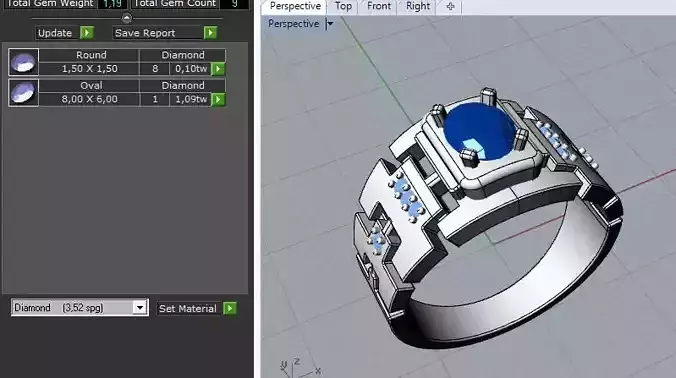
Task: Select the 1,50 X 1,50 size cell
Action: tap(89, 69)
